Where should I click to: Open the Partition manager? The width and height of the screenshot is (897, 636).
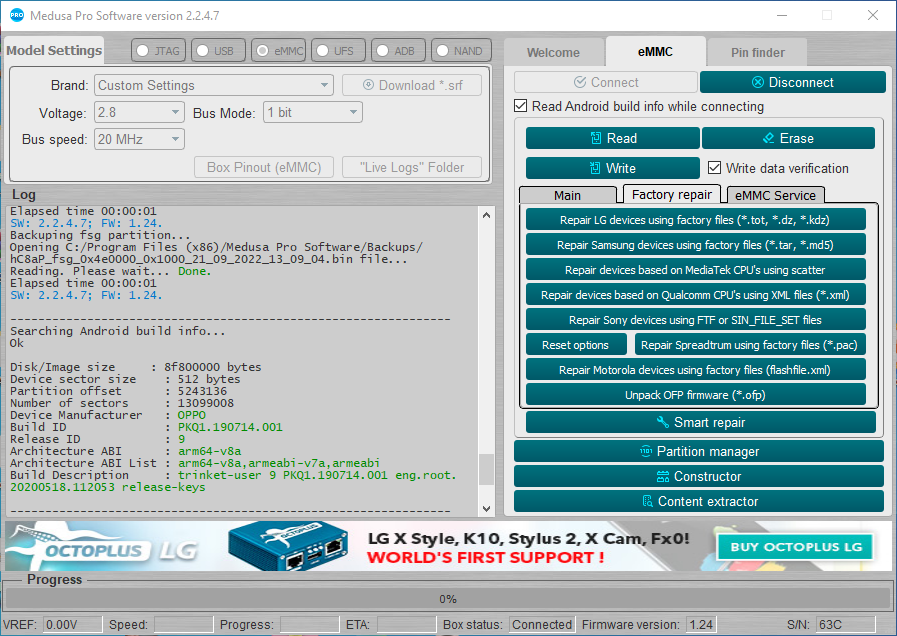[x=698, y=451]
